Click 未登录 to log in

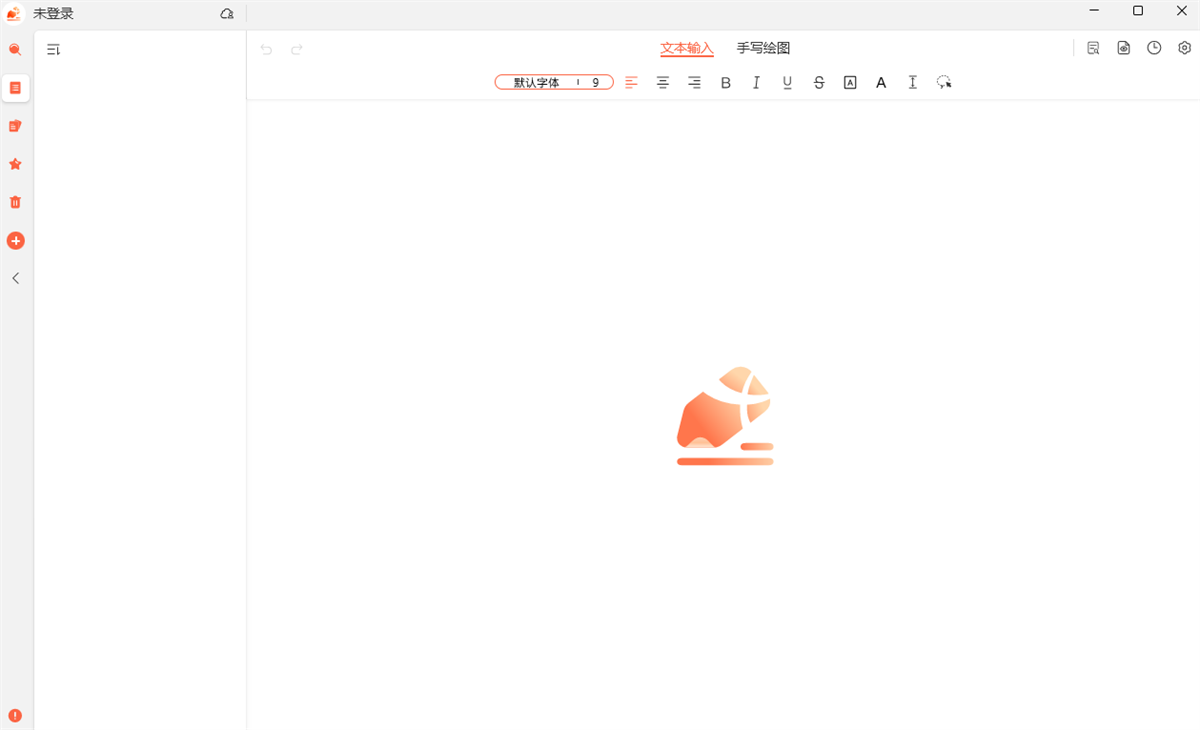[x=53, y=14]
